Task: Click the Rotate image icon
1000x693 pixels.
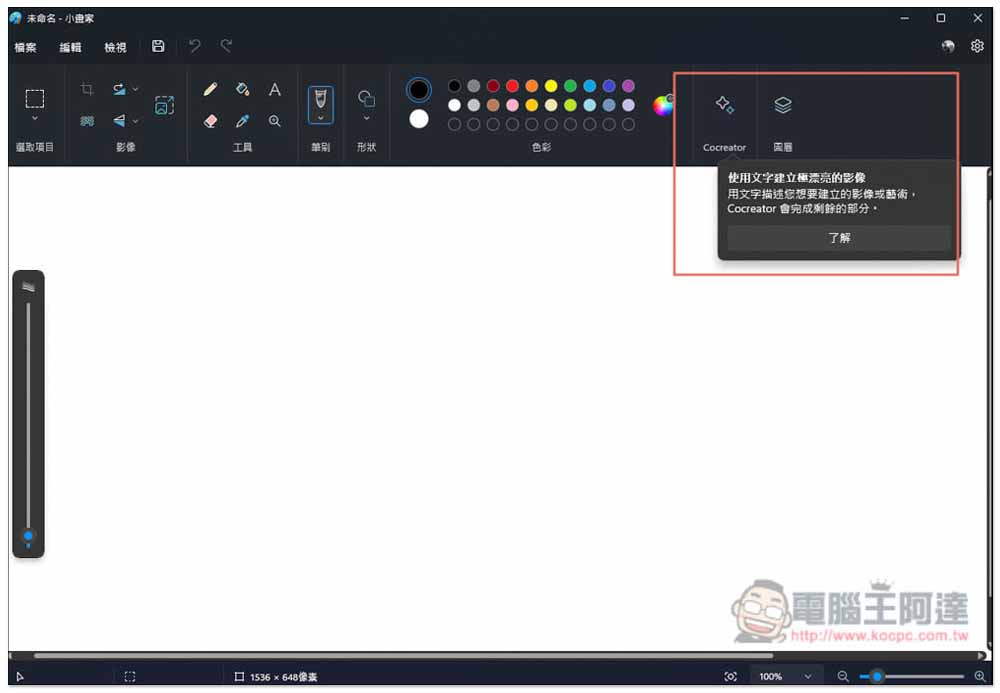Action: [119, 89]
